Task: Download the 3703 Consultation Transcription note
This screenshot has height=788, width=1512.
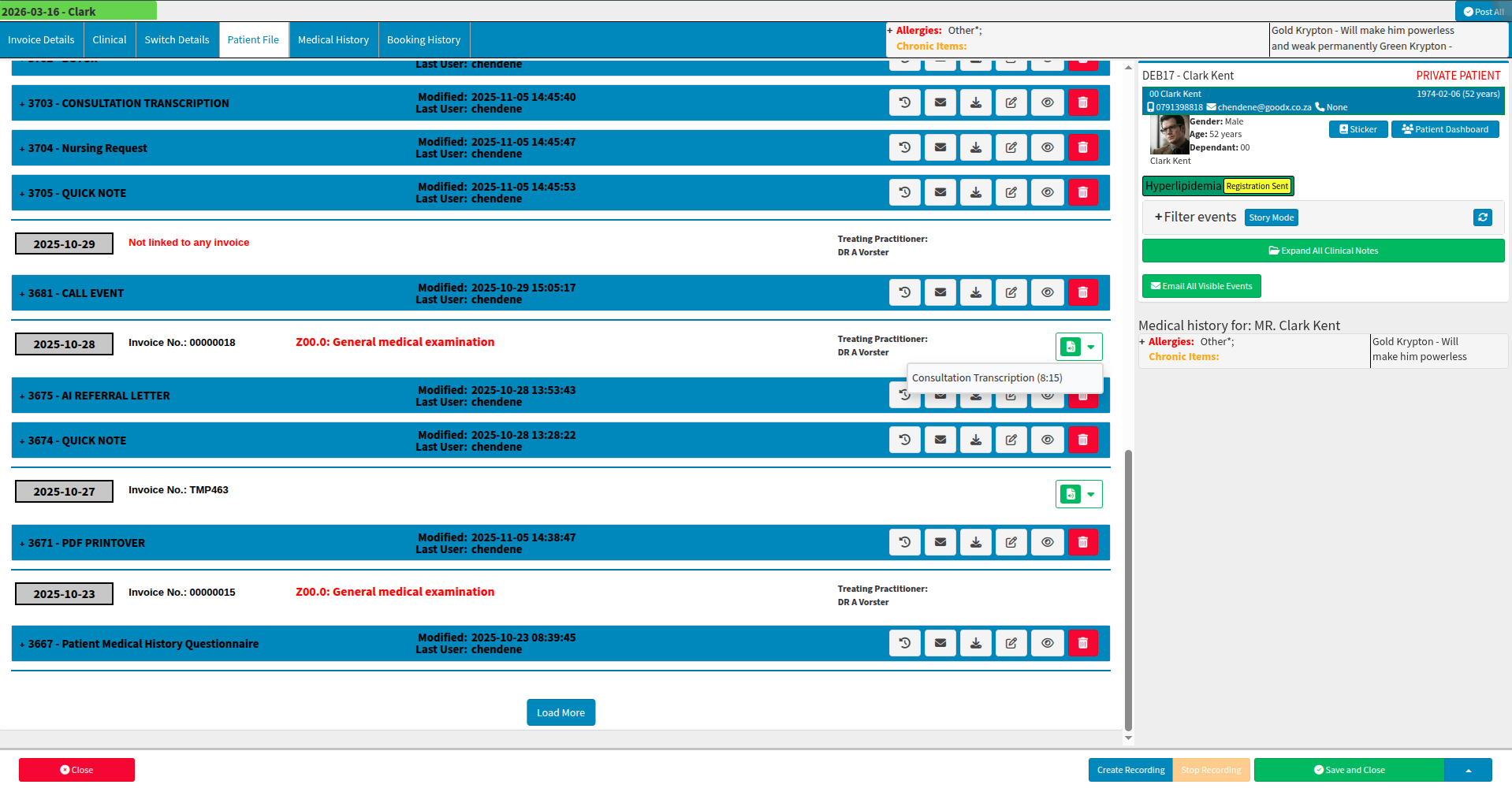Action: (x=976, y=102)
